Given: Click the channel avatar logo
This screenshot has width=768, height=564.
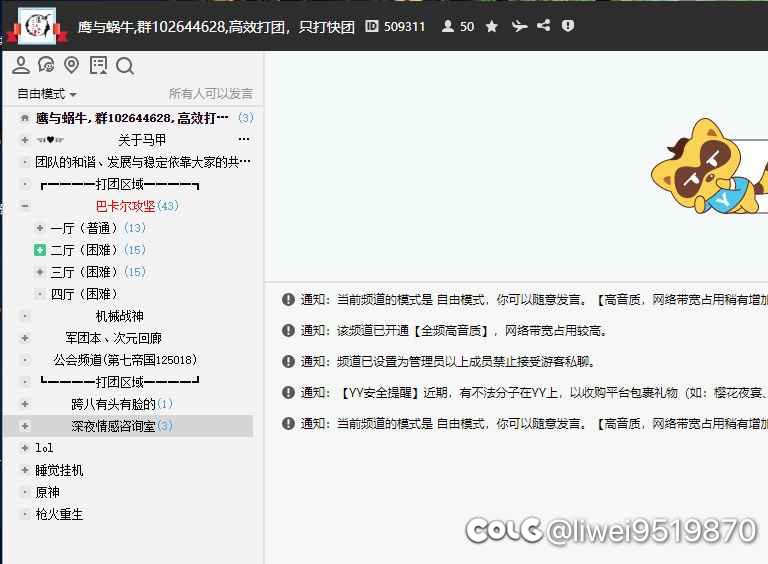Looking at the screenshot, I should (37, 25).
